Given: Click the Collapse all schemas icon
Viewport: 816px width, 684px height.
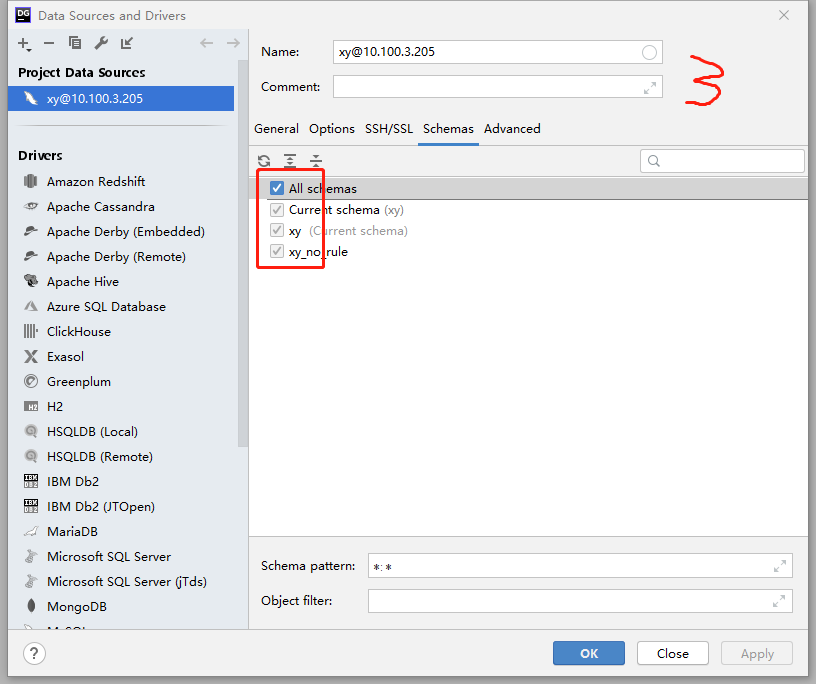Looking at the screenshot, I should coord(316,161).
